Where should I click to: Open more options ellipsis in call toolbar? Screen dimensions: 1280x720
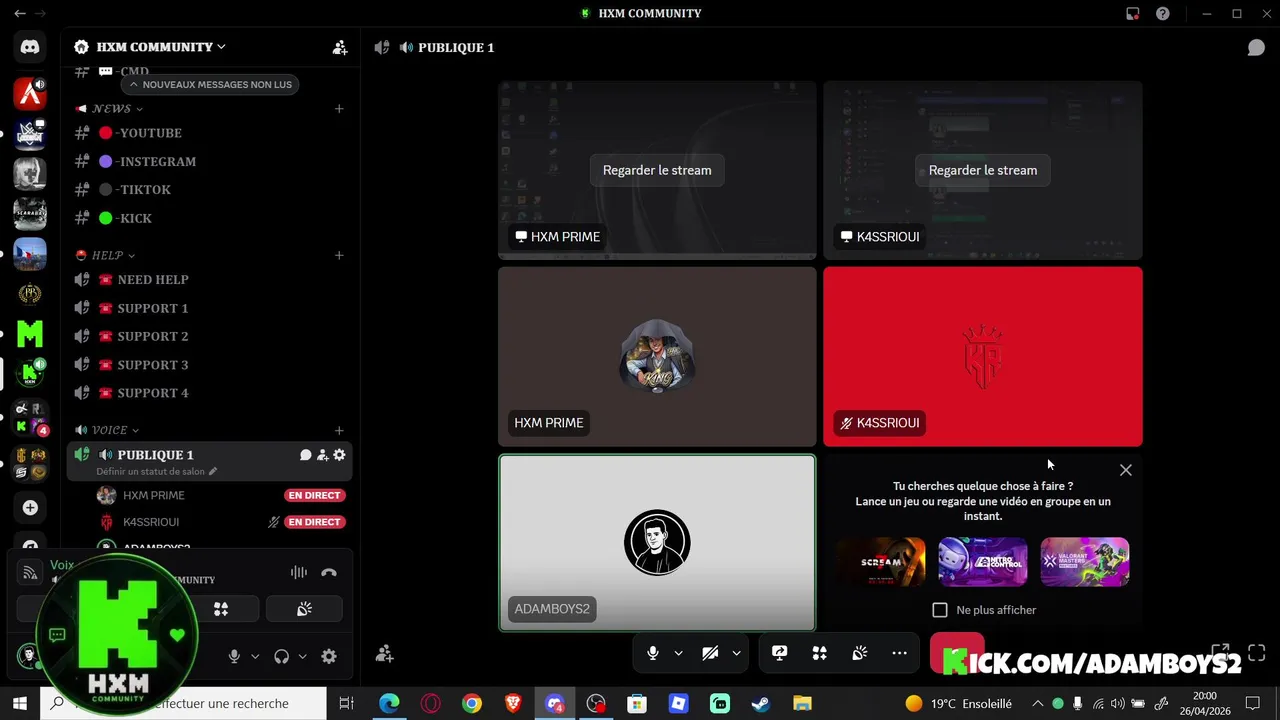click(899, 653)
